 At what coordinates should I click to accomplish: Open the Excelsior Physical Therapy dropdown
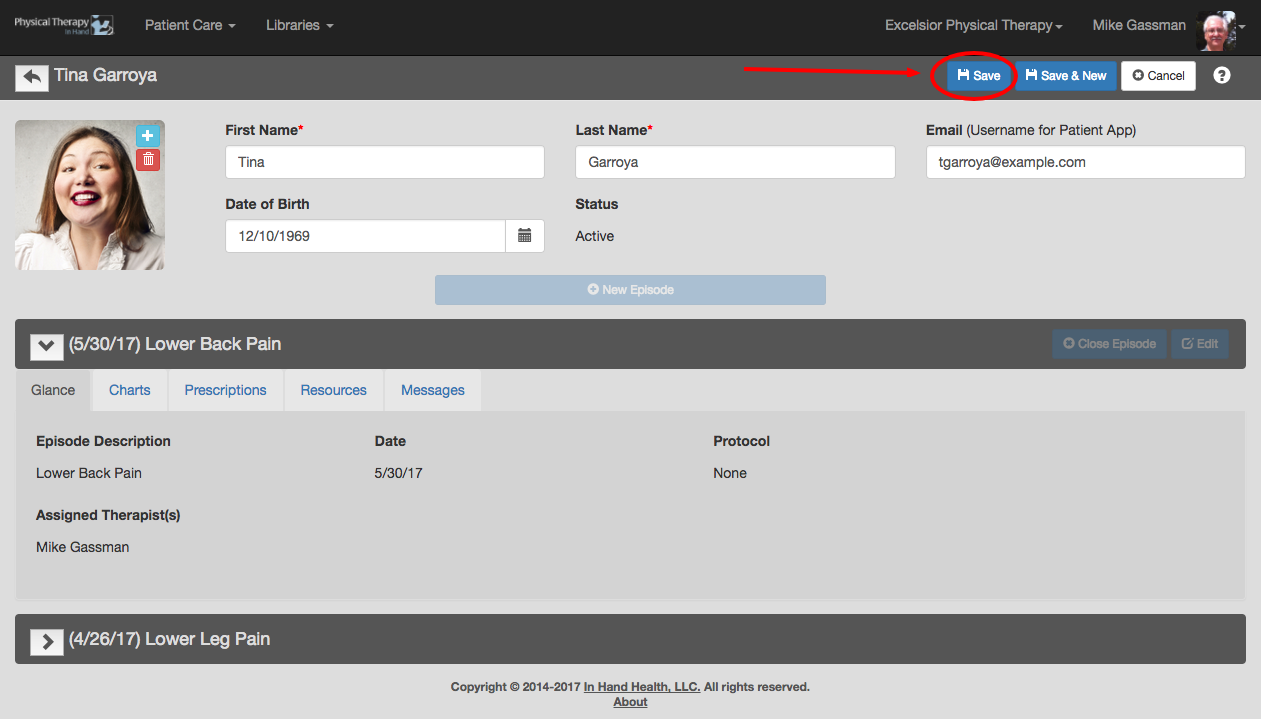click(972, 25)
